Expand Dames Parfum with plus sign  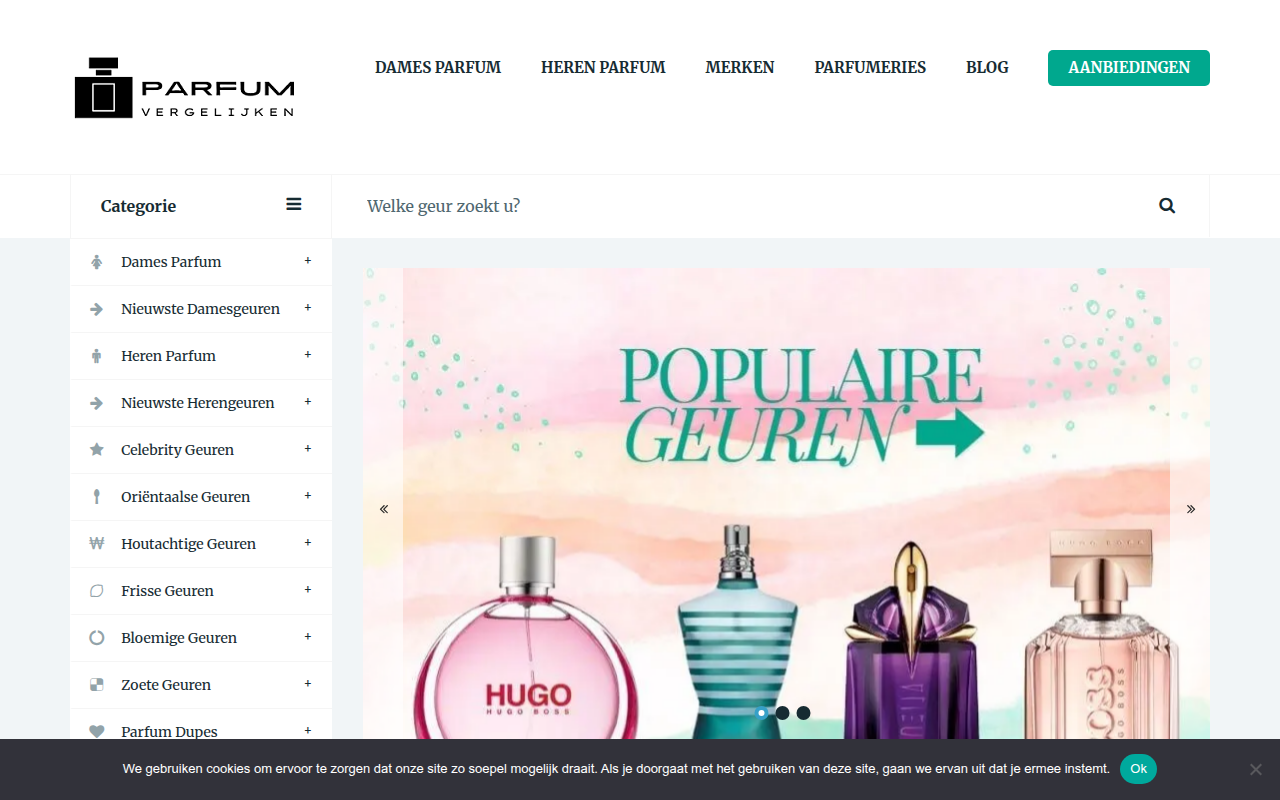308,261
